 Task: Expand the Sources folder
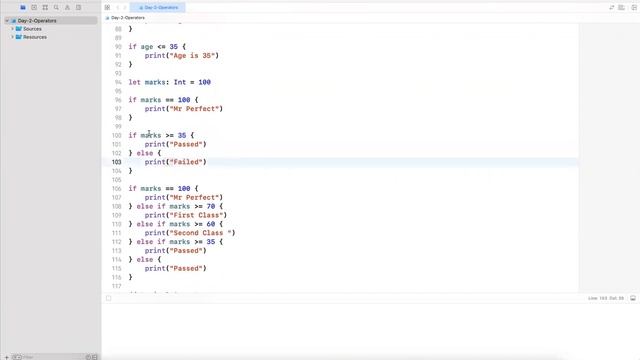(x=13, y=29)
